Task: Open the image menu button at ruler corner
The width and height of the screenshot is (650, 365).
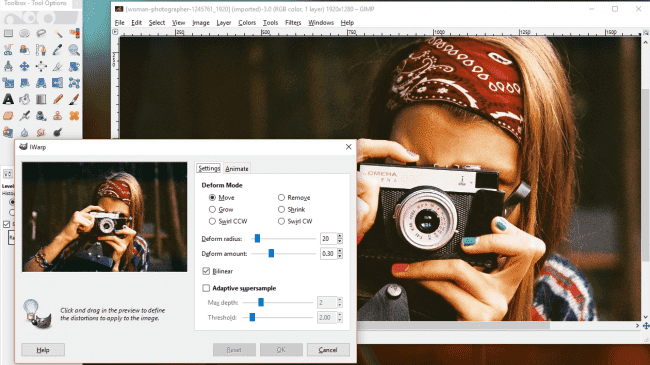Action: click(x=115, y=32)
